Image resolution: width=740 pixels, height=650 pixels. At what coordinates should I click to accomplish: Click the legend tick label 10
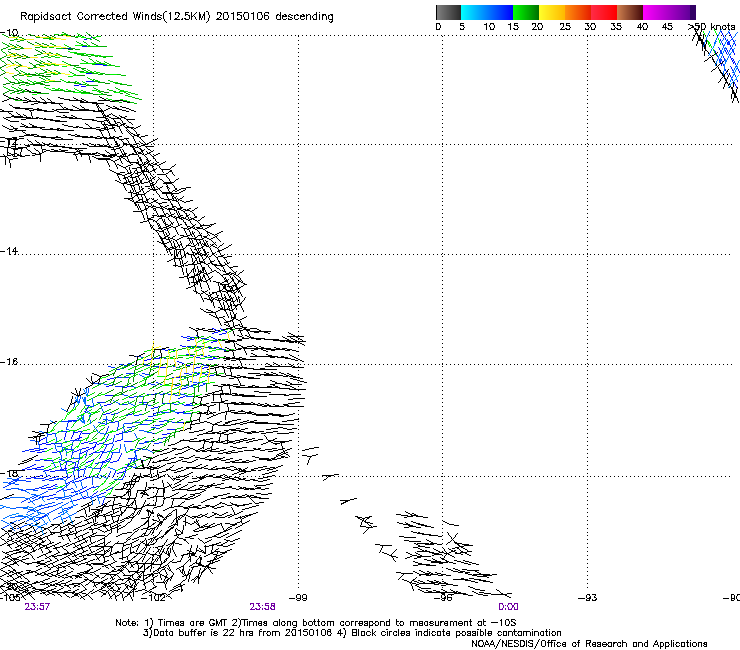pos(489,27)
